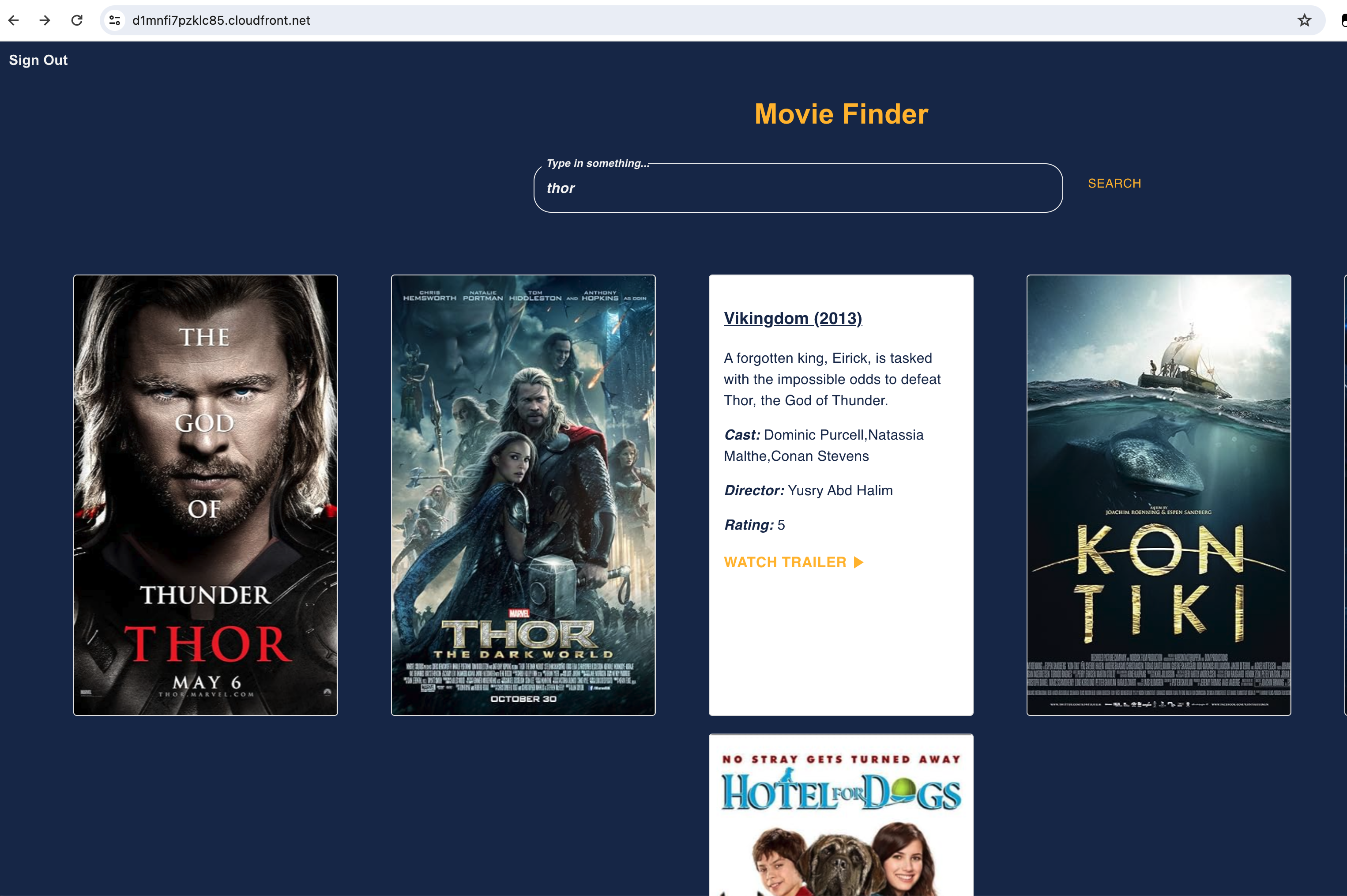This screenshot has width=1347, height=896.
Task: Reload the Movie Finder page
Action: [77, 21]
